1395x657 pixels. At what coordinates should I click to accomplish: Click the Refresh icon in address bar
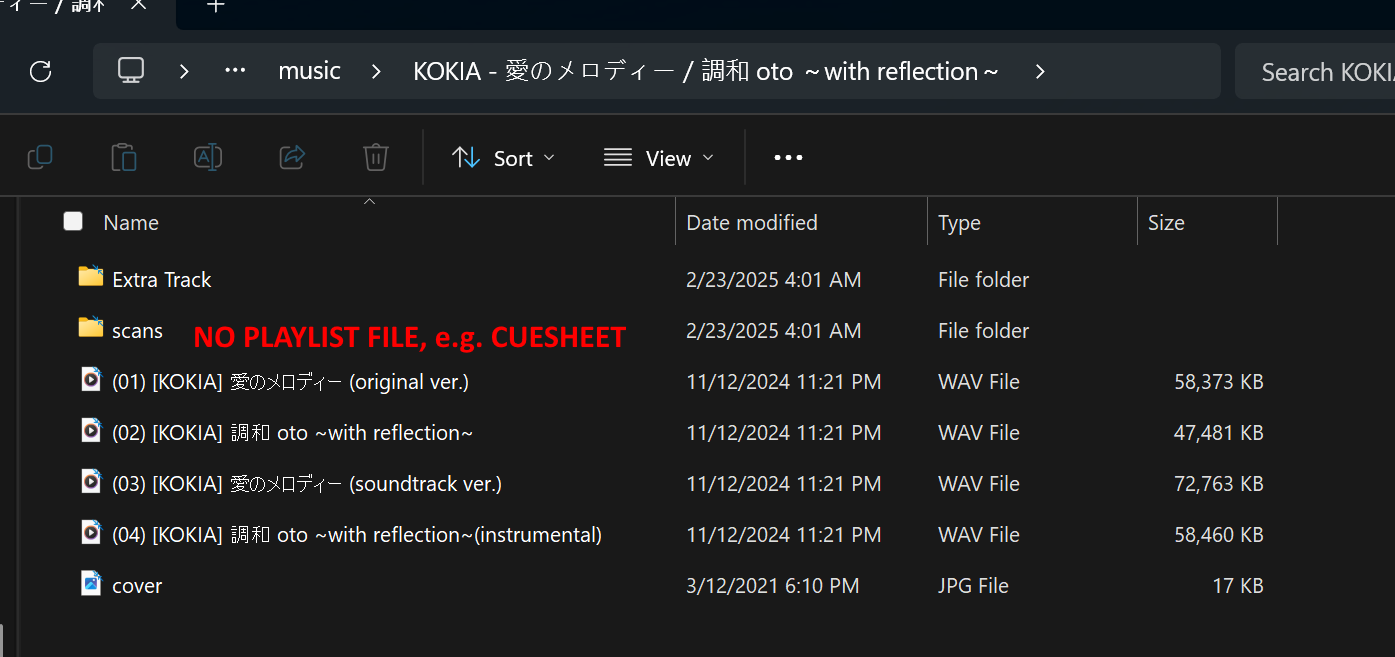pos(40,72)
